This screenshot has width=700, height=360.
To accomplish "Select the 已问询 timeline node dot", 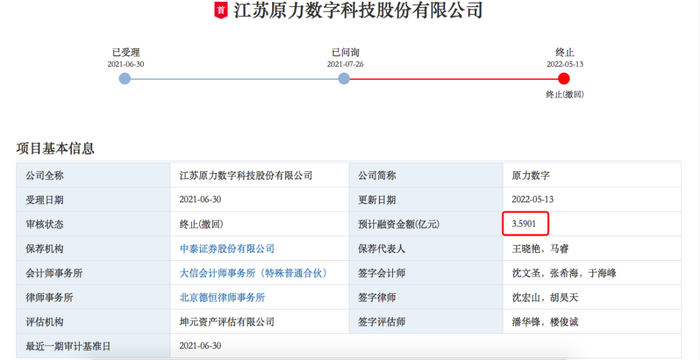I will click(x=344, y=79).
